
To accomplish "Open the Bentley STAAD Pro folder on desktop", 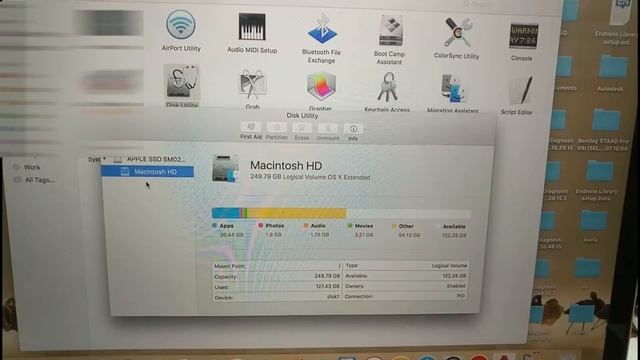I will pos(606,120).
